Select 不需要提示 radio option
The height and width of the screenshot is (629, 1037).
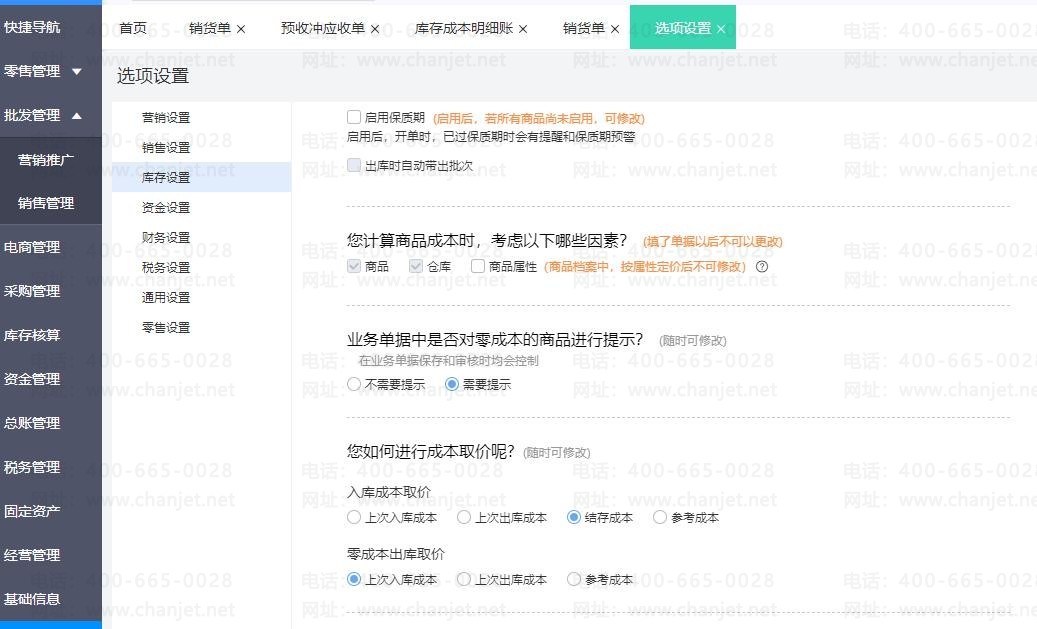coord(354,384)
